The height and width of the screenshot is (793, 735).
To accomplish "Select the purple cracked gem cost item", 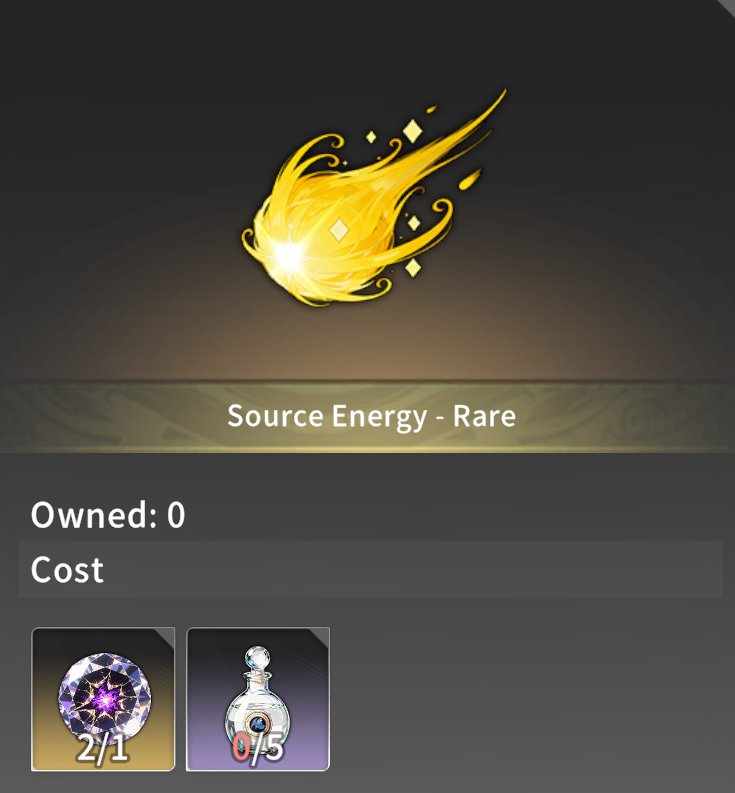I will coord(103,698).
